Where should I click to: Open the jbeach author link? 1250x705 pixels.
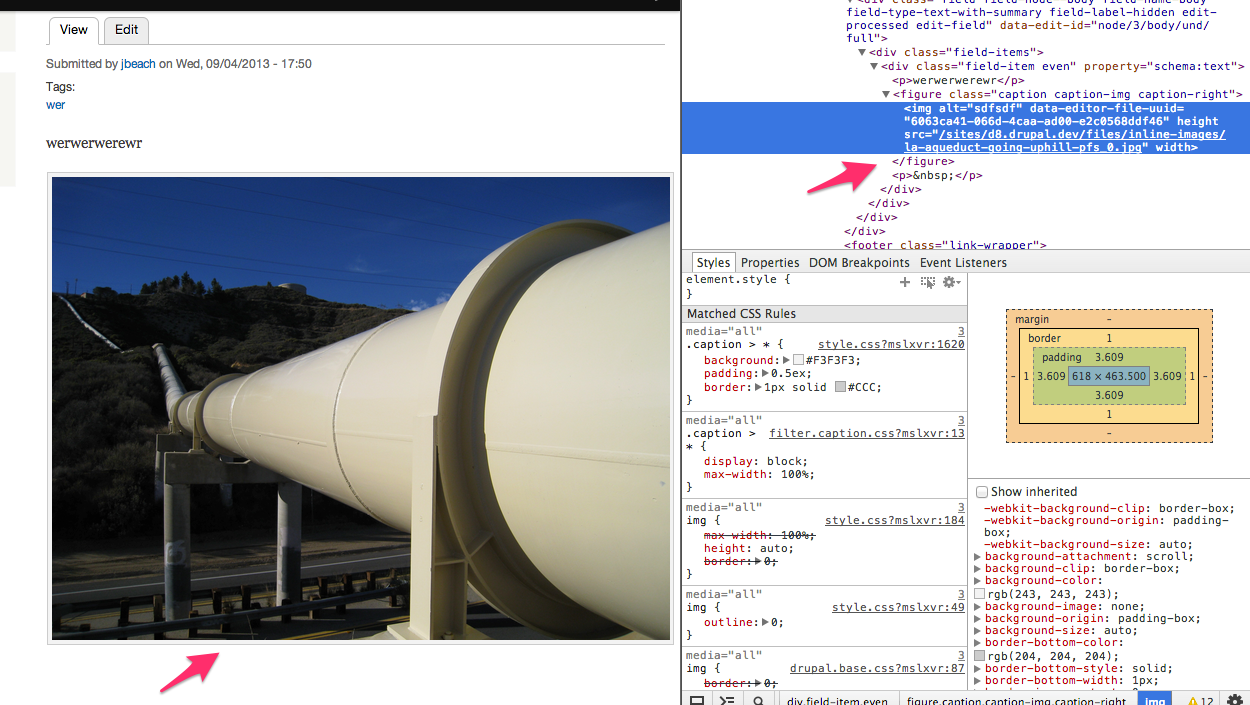(x=139, y=64)
